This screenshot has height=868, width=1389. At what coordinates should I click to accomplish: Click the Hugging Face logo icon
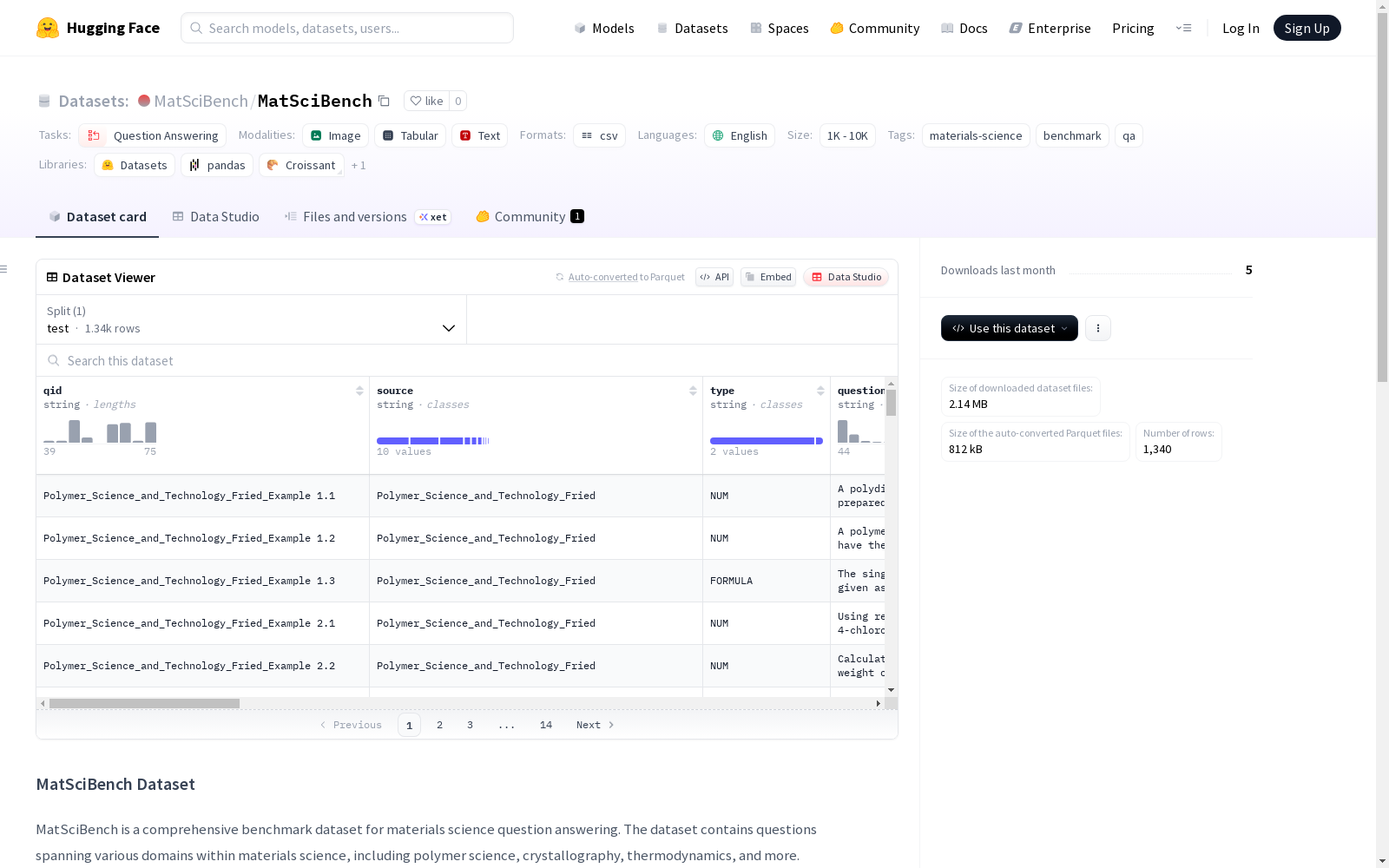pyautogui.click(x=48, y=28)
